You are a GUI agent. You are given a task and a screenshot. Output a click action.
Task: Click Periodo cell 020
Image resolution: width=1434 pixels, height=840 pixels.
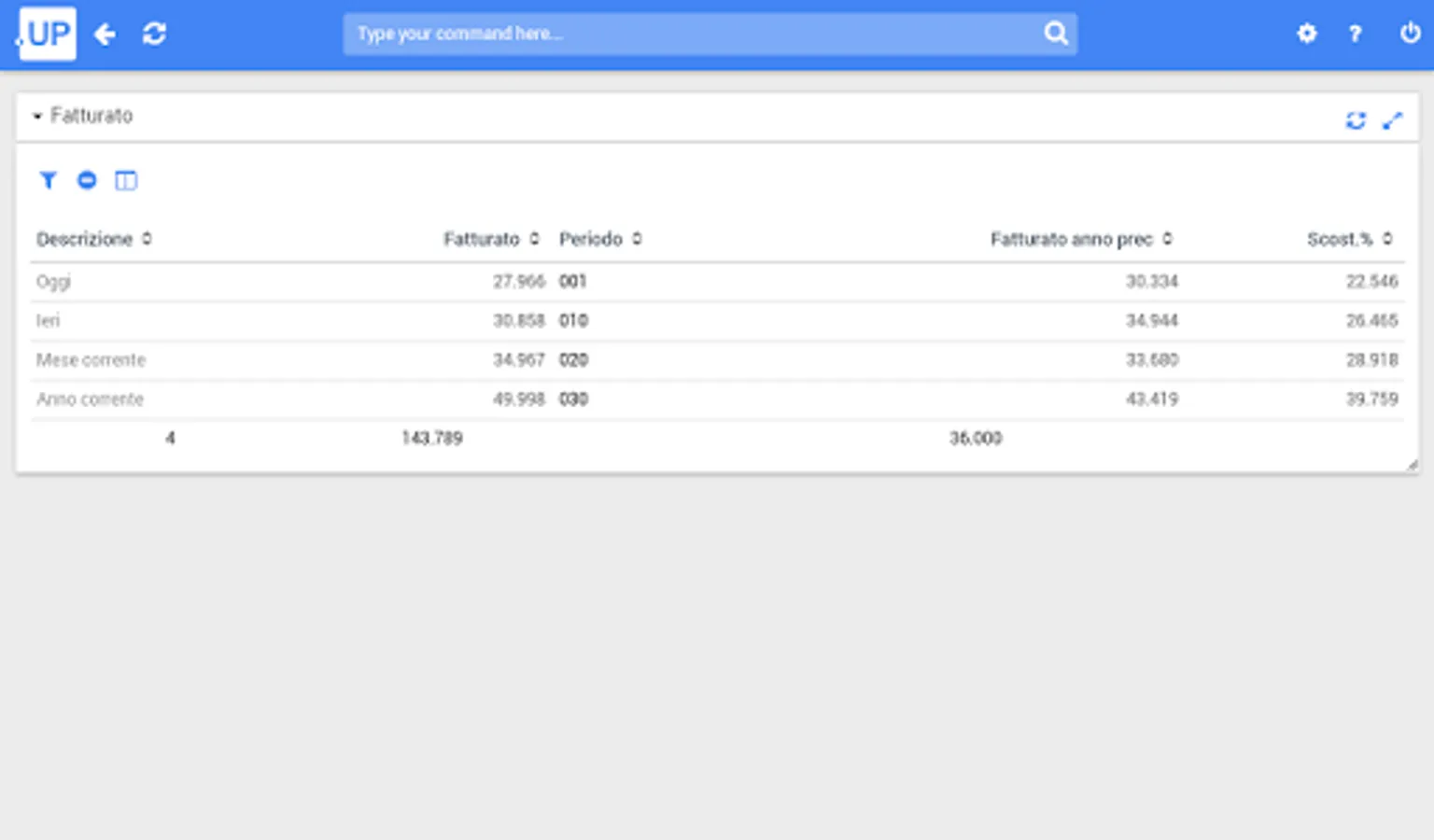[x=573, y=360]
